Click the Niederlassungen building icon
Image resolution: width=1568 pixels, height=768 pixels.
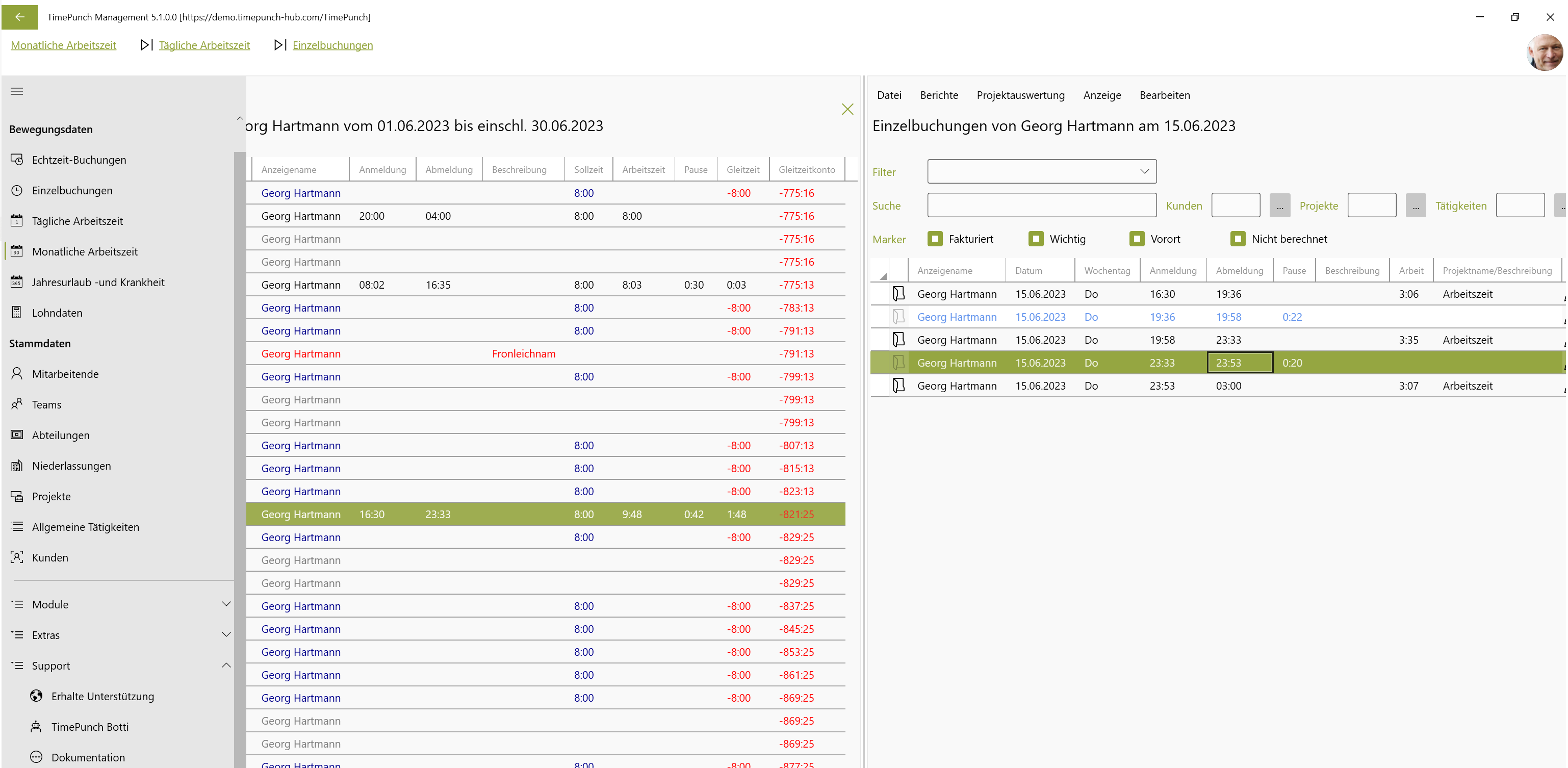pyautogui.click(x=17, y=466)
